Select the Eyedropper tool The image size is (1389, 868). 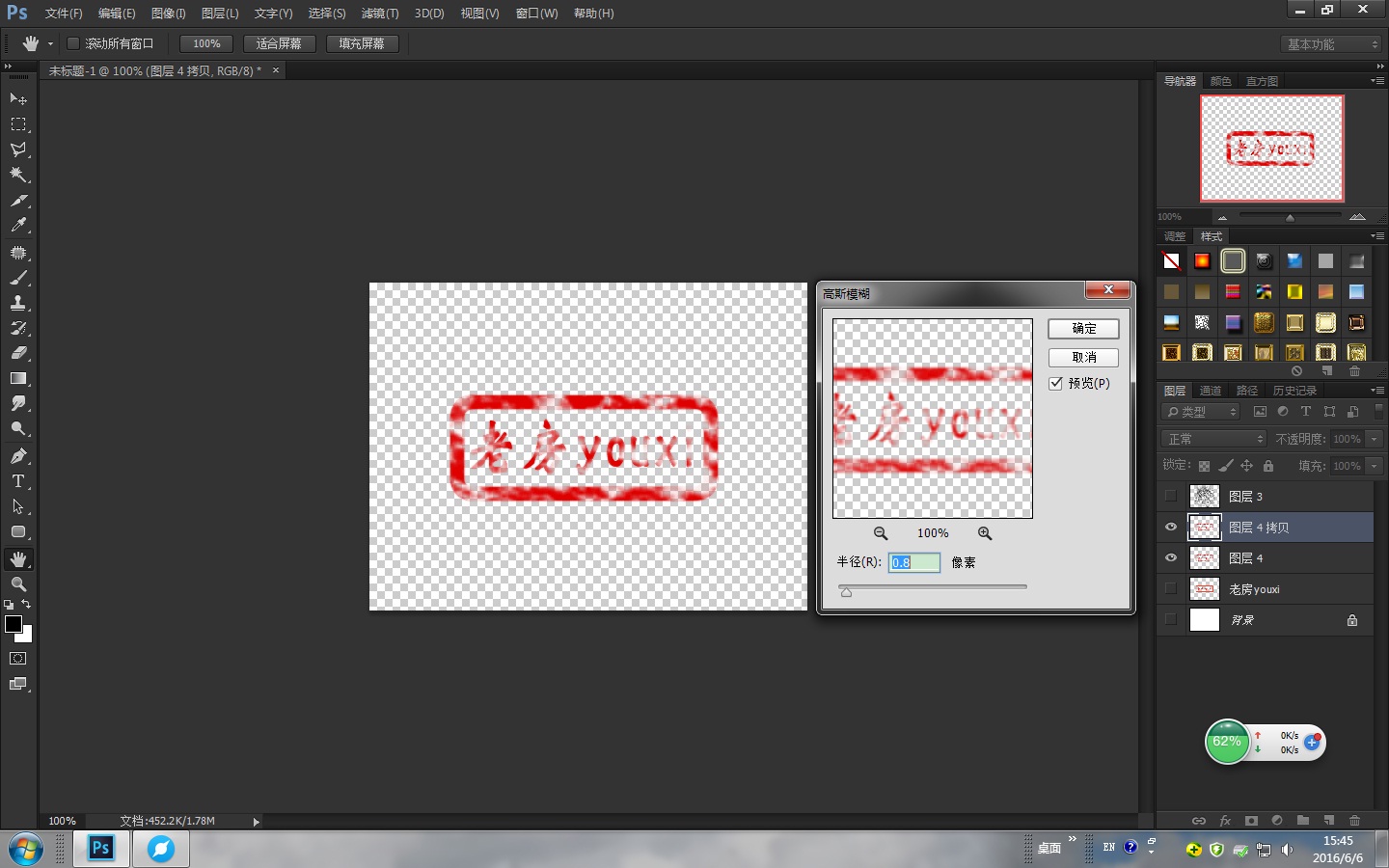pos(18,226)
